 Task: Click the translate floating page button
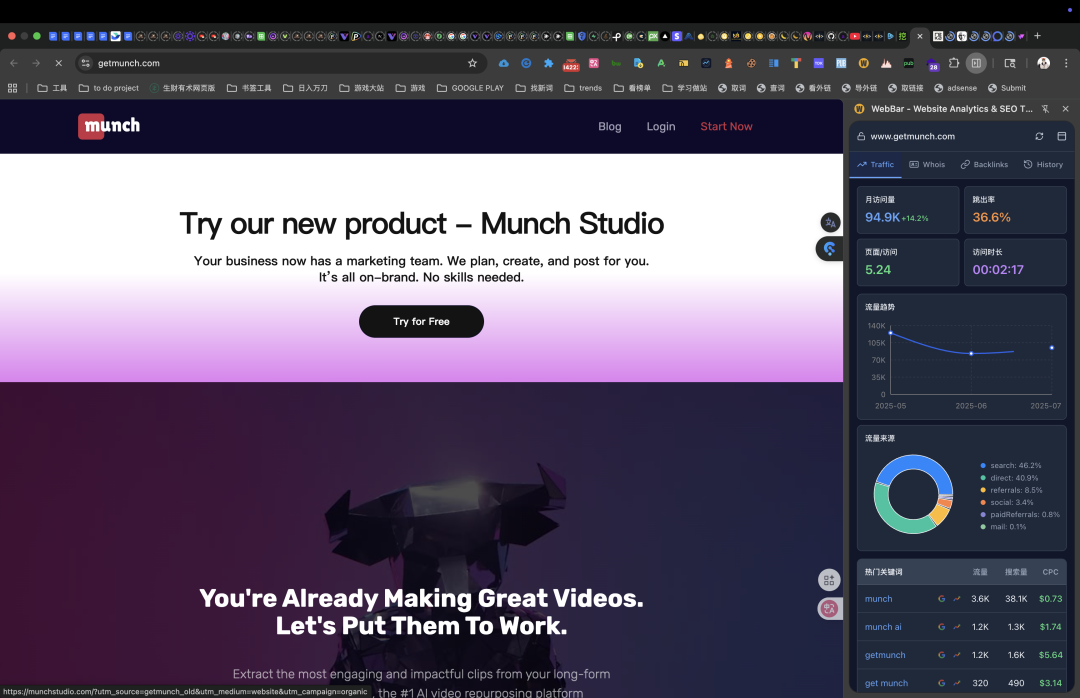pyautogui.click(x=830, y=223)
